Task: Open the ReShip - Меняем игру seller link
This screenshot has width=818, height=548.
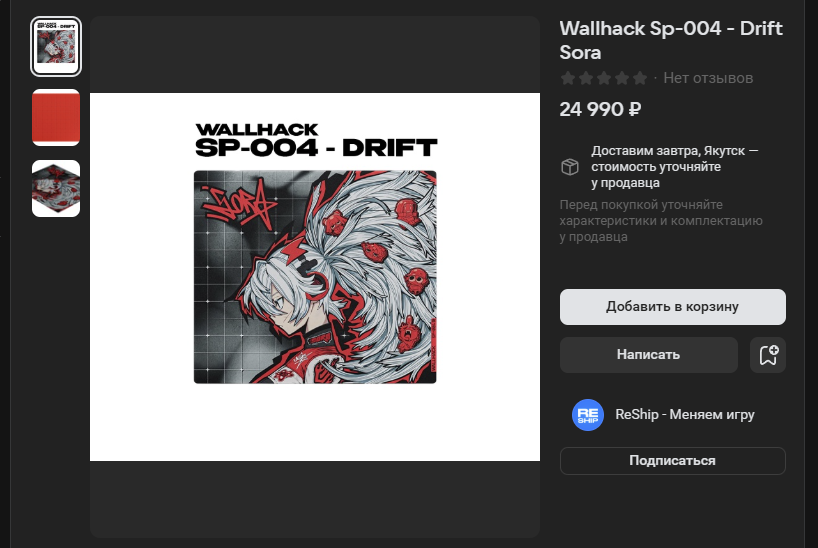Action: click(x=684, y=415)
